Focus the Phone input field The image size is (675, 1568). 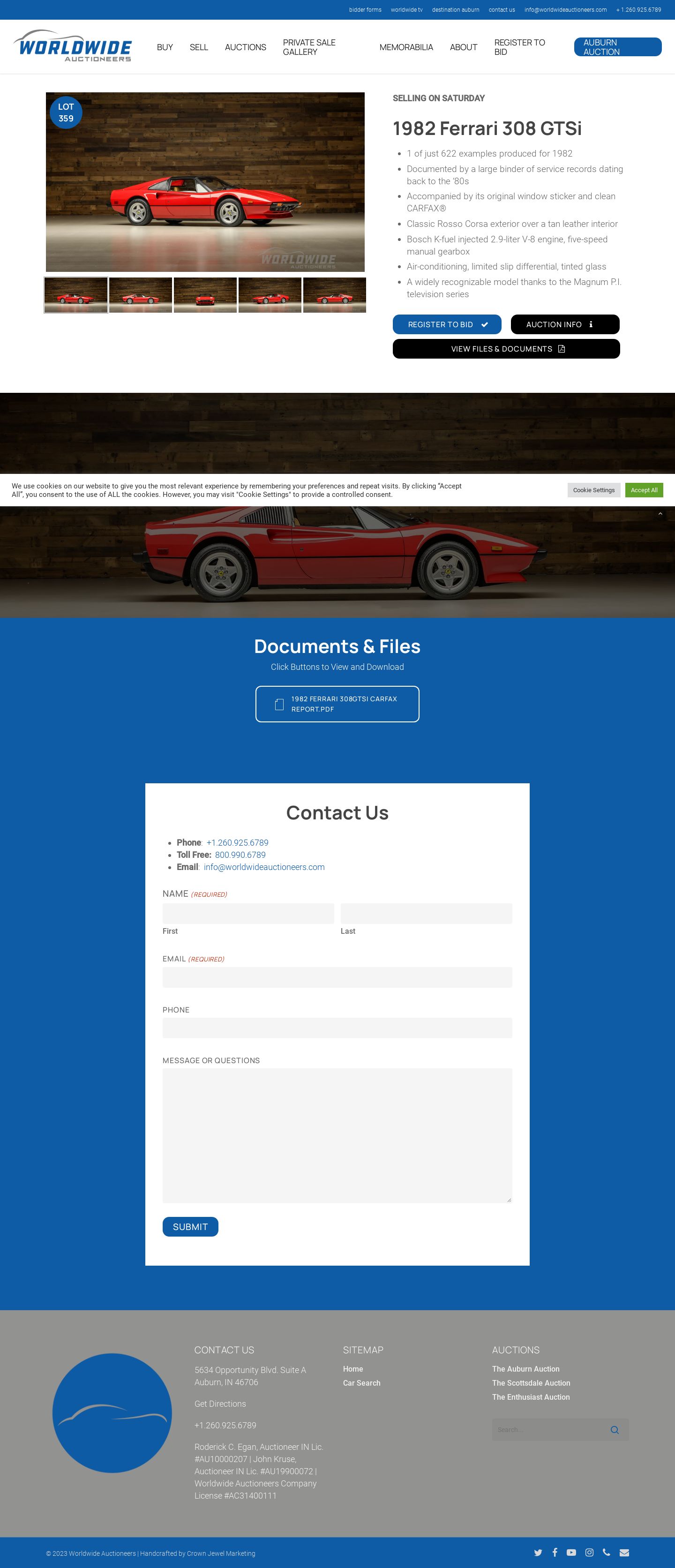point(337,1028)
